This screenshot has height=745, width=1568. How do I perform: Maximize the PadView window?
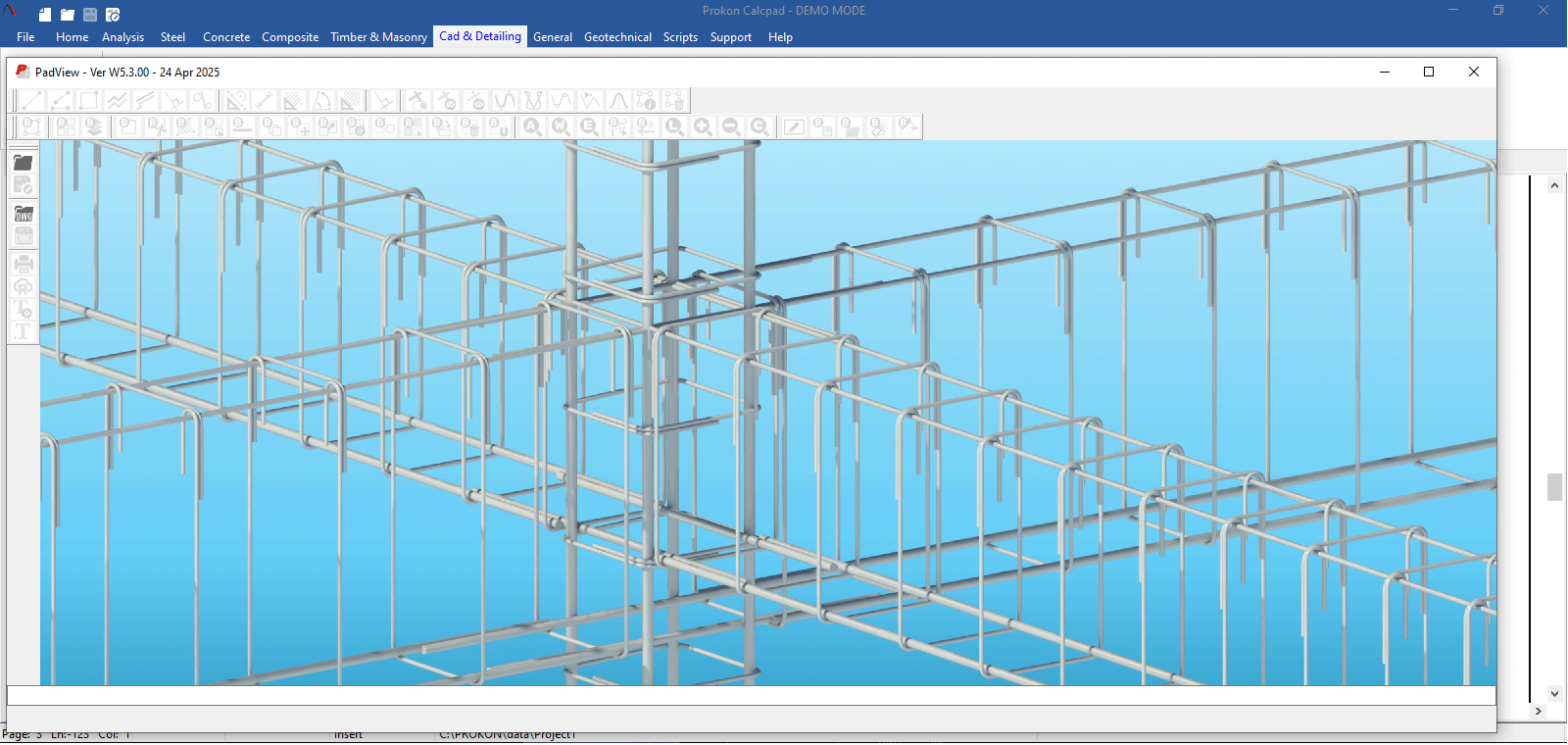pos(1429,72)
